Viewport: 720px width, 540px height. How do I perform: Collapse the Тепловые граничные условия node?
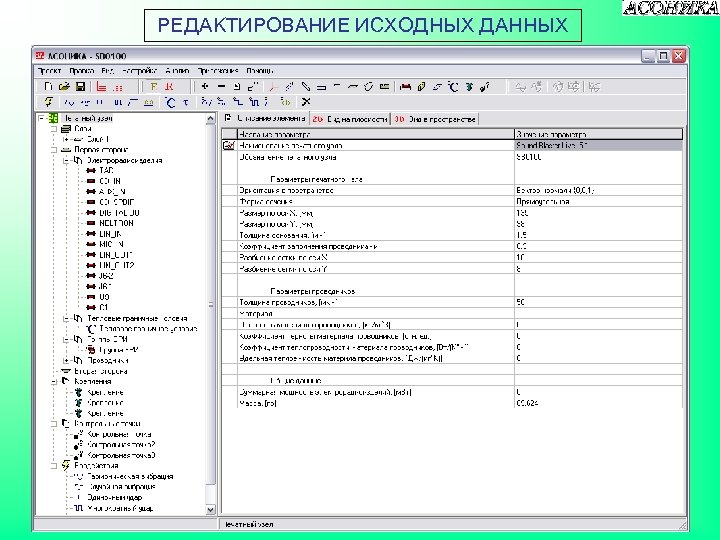point(66,319)
